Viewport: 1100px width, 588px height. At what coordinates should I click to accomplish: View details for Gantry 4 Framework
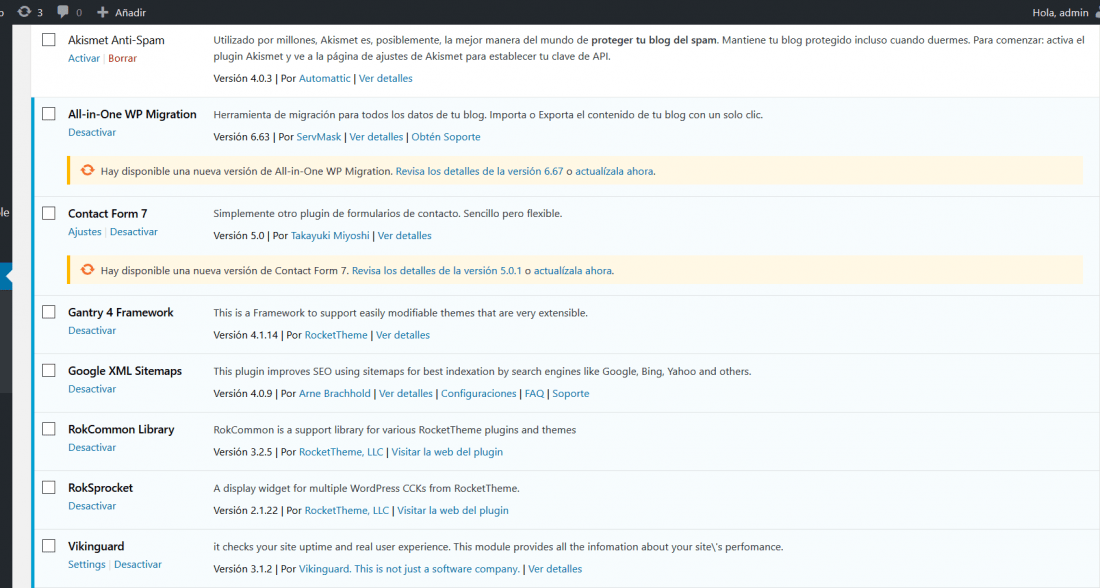click(x=403, y=335)
